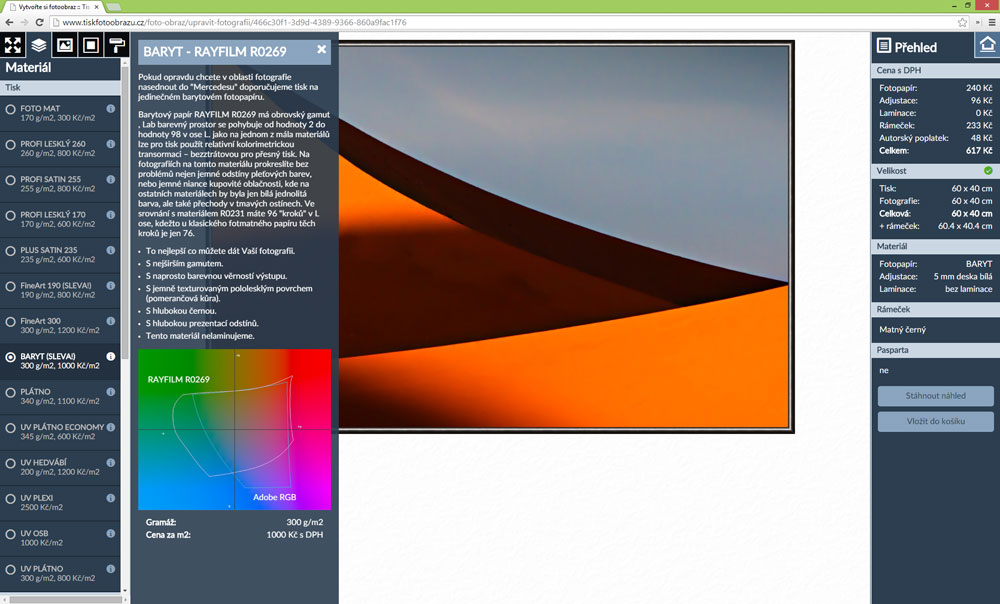Click the Stáhnout náhled button
The height and width of the screenshot is (604, 1000).
coord(935,396)
